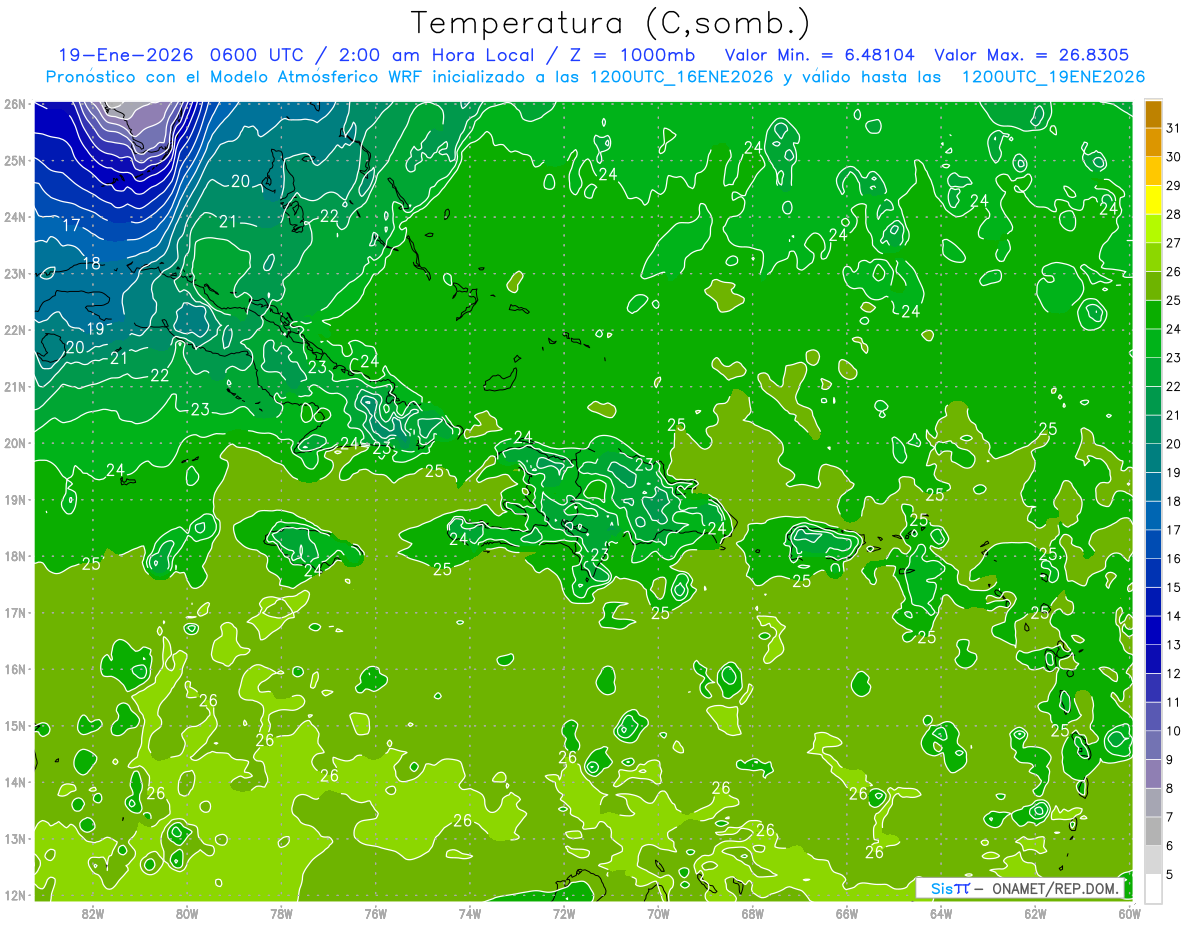This screenshot has width=1200, height=927.
Task: Click the 18N latitude axis label
Action: pos(14,556)
